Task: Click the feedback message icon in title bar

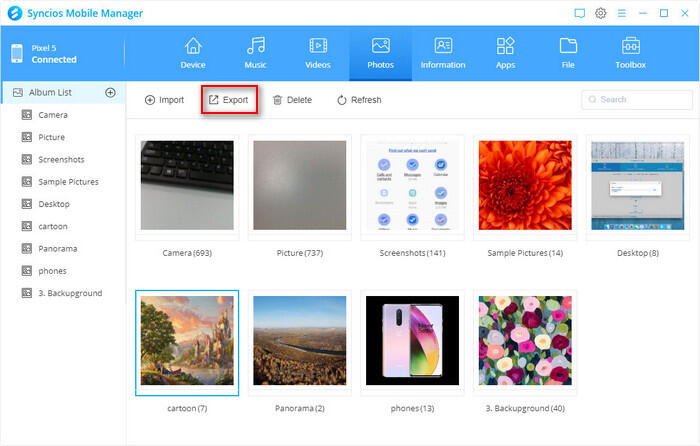Action: click(579, 13)
